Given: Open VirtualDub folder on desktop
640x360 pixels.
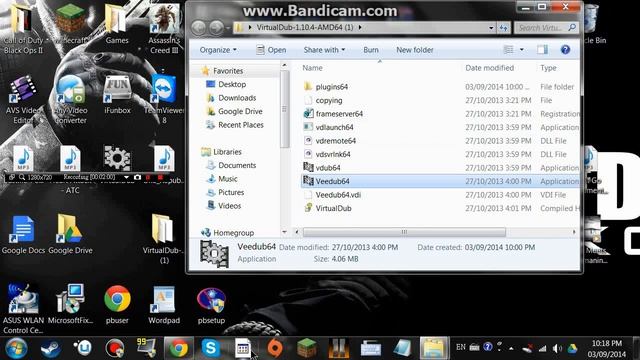Looking at the screenshot, I should tap(164, 239).
